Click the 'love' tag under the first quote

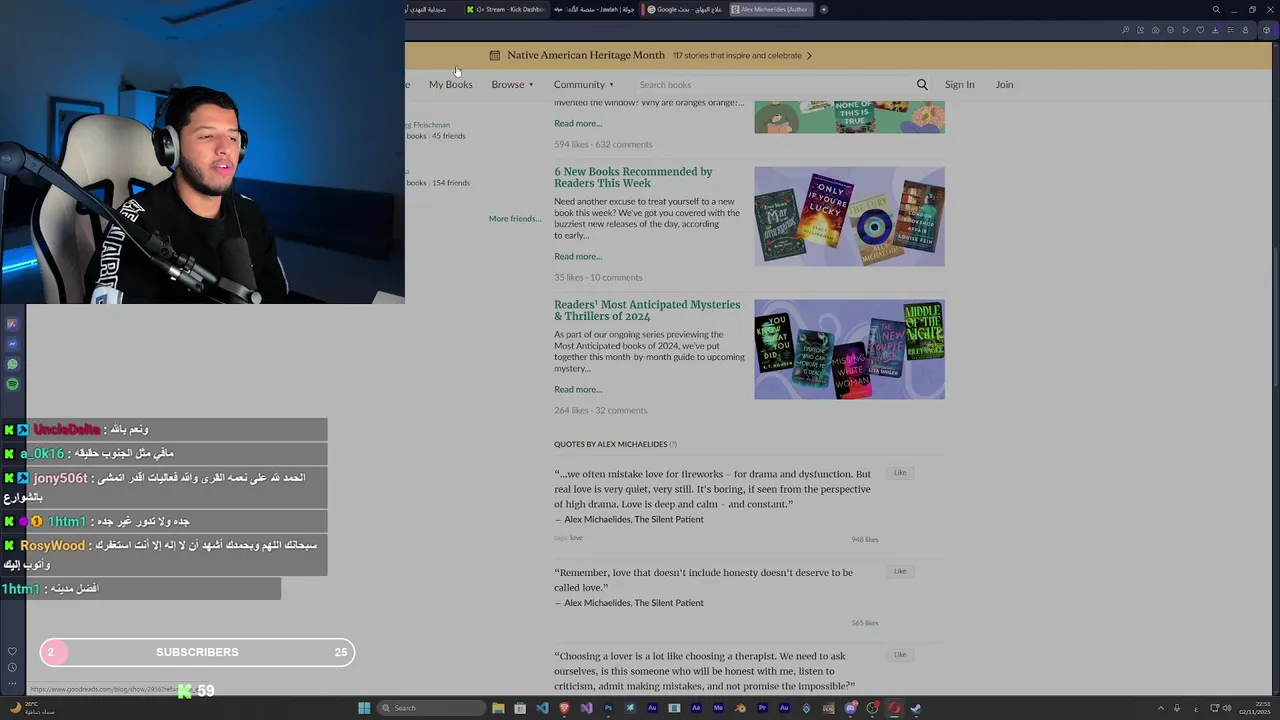[576, 538]
